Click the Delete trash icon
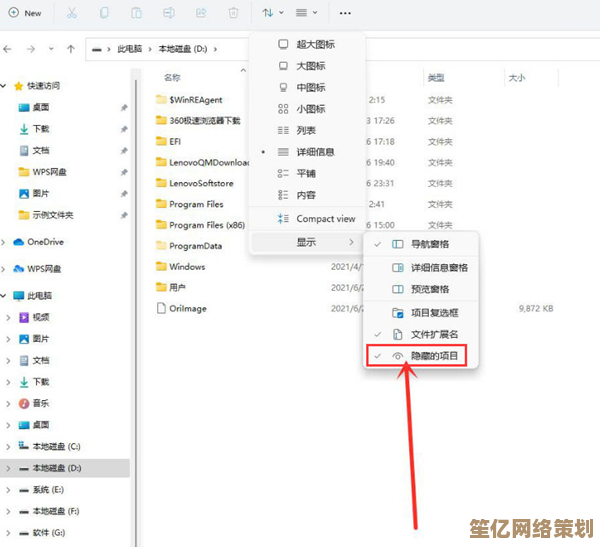 pos(233,13)
